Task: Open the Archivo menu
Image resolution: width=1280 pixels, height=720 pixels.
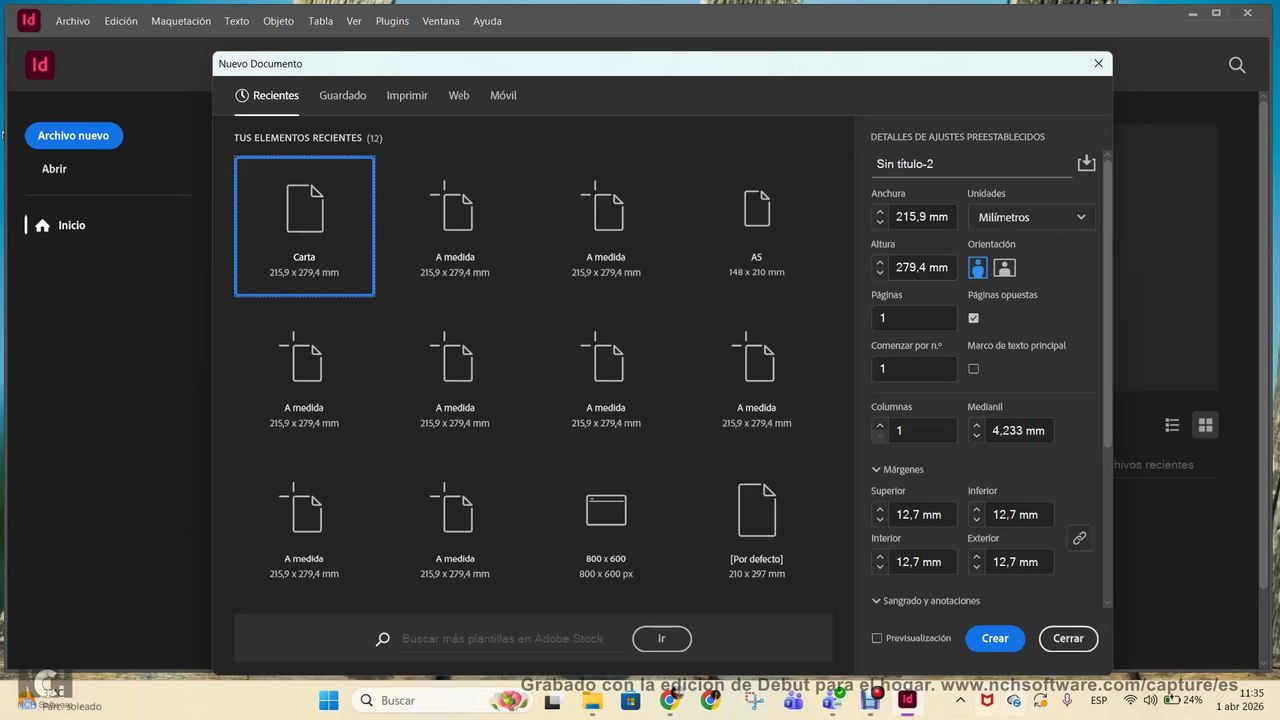Action: tap(73, 21)
